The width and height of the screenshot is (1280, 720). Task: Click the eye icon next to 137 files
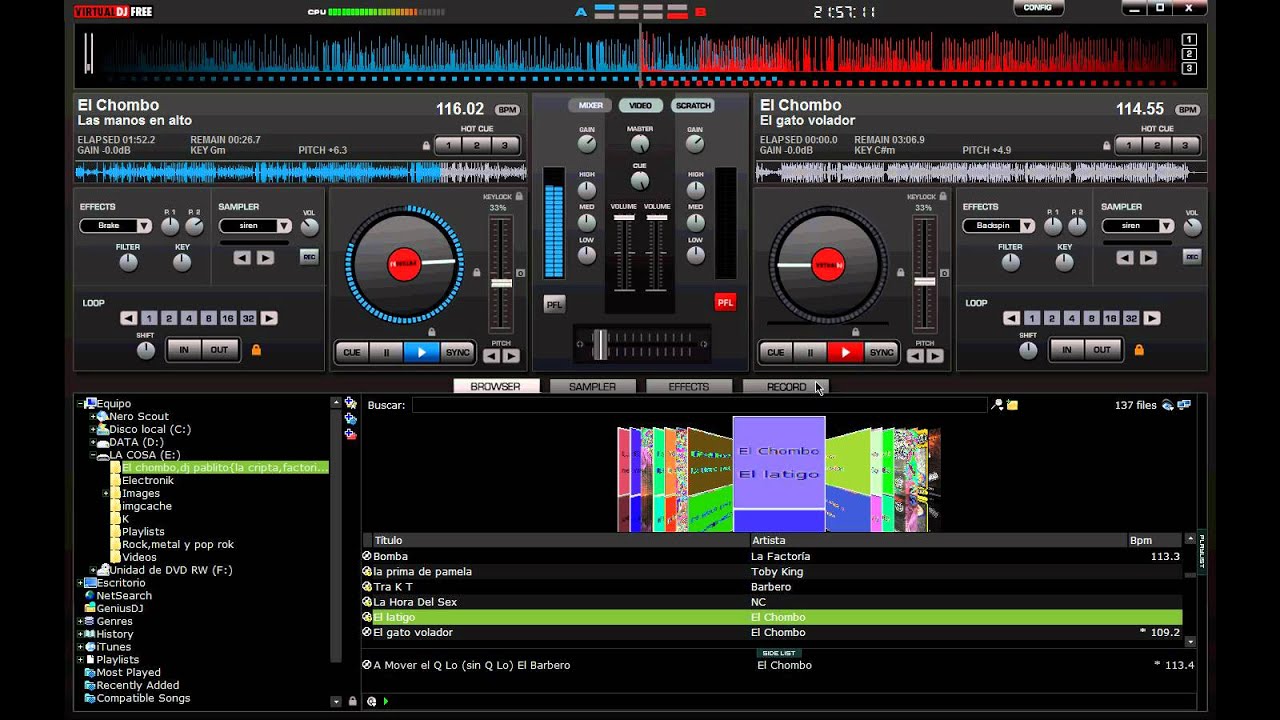[x=1167, y=405]
